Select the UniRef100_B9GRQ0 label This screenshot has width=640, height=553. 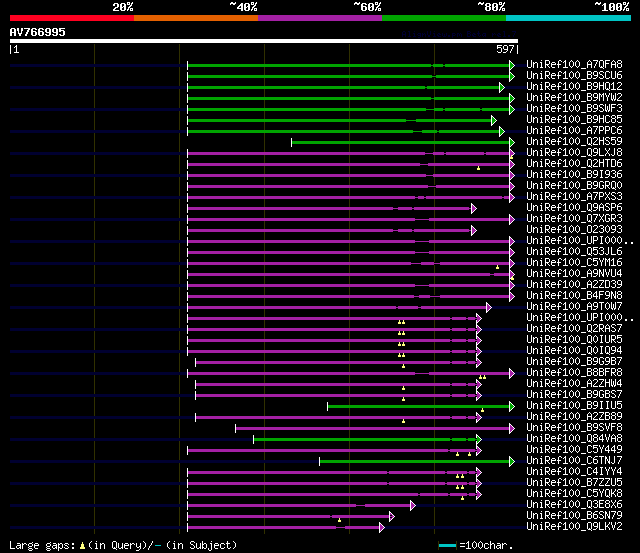[x=574, y=186]
